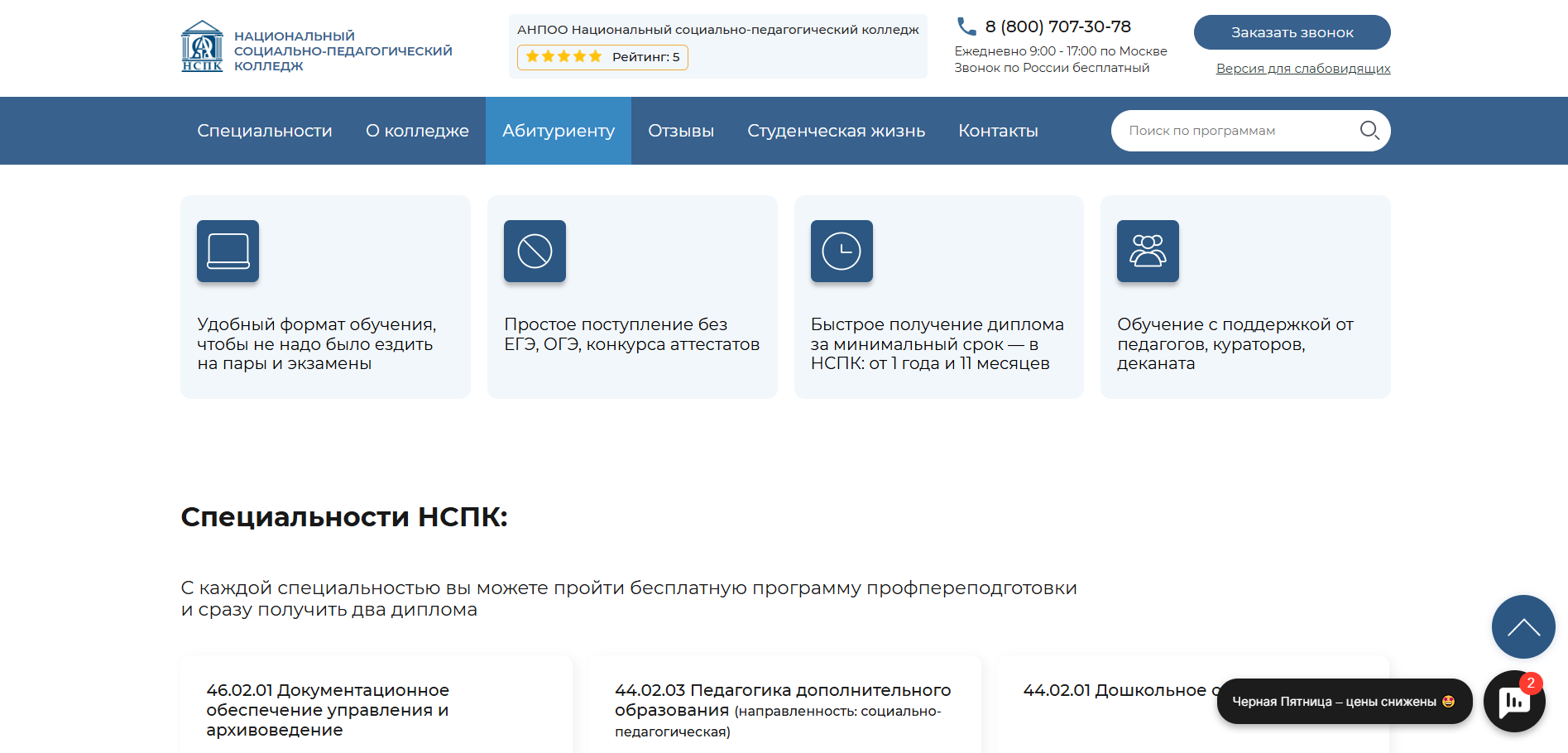
Task: Click the group of people icon
Action: pyautogui.click(x=1148, y=252)
